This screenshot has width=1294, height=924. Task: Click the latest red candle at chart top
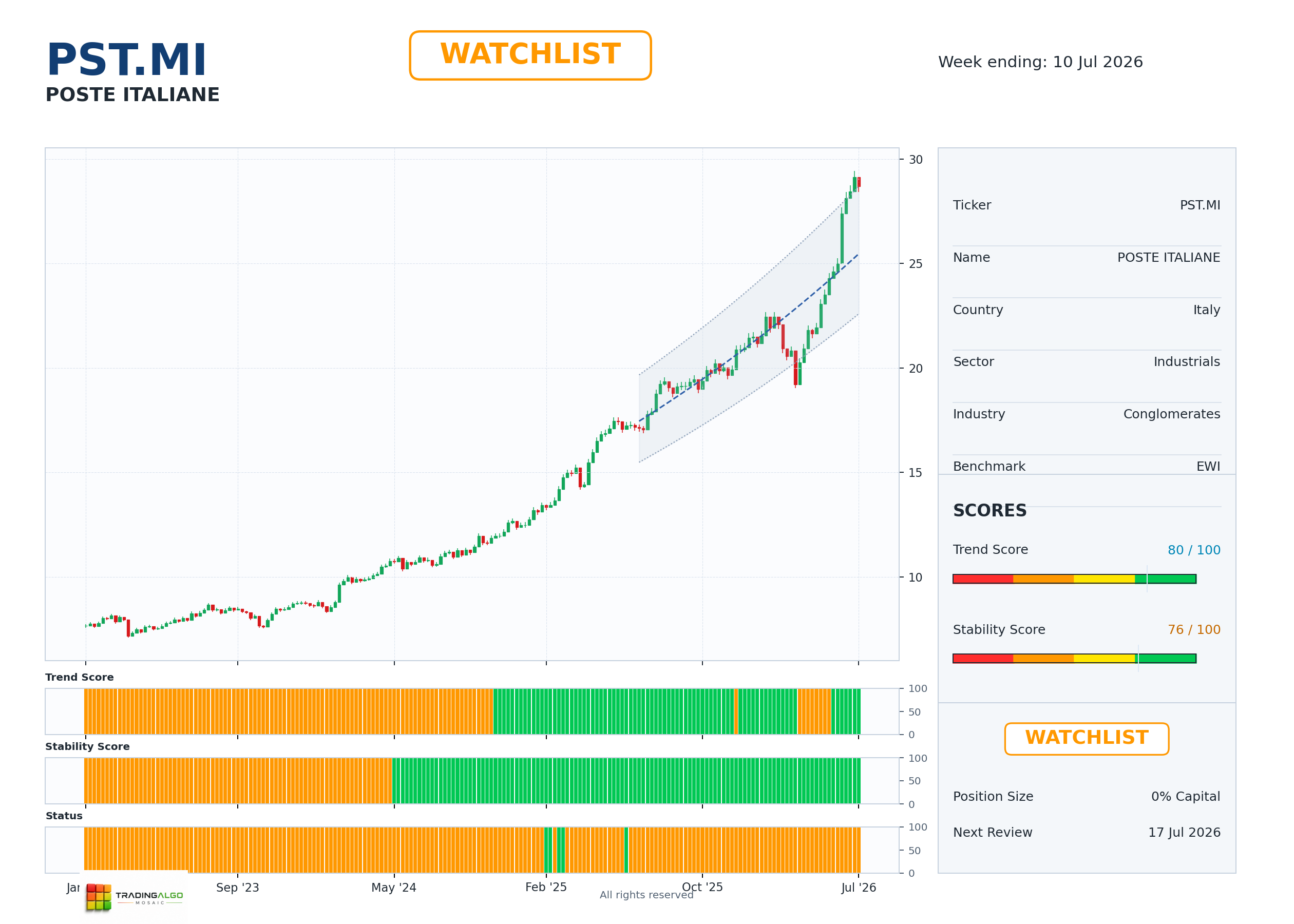point(859,182)
